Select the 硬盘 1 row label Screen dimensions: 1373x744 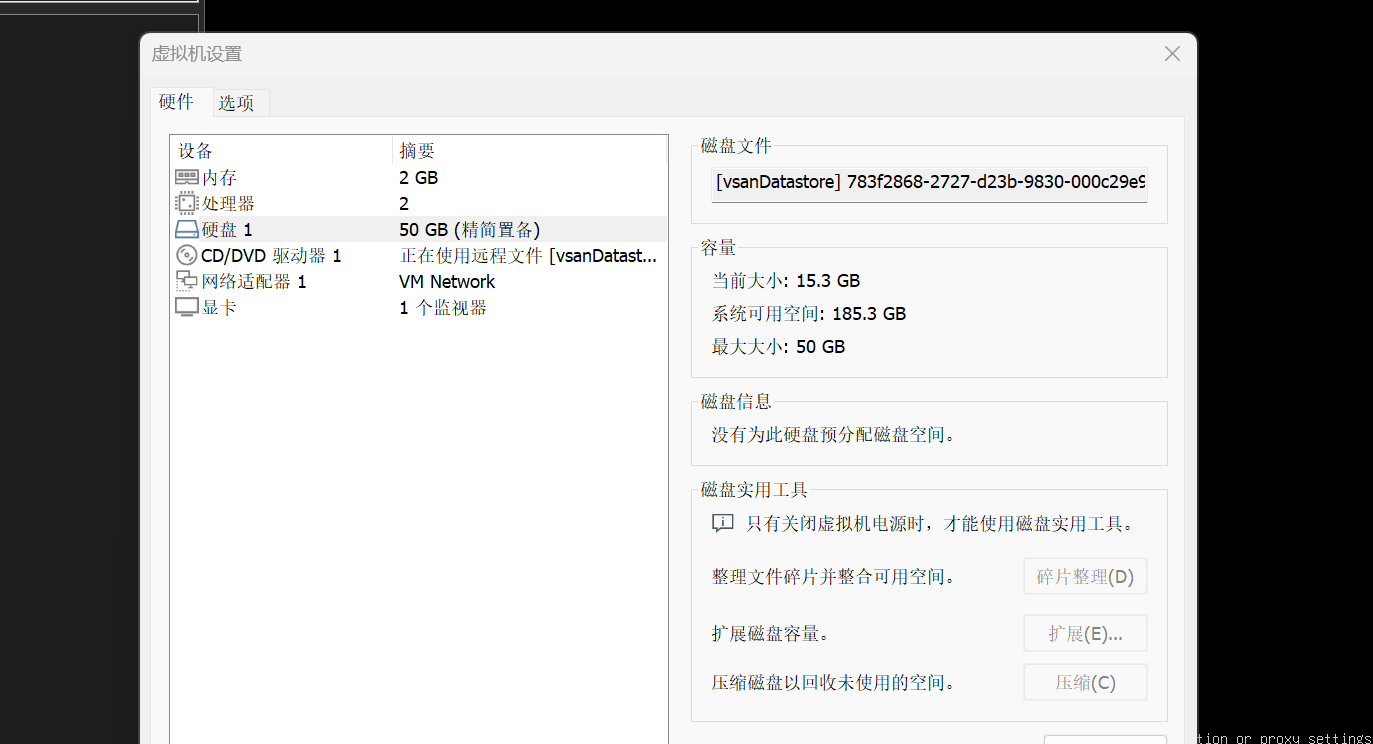click(x=227, y=230)
